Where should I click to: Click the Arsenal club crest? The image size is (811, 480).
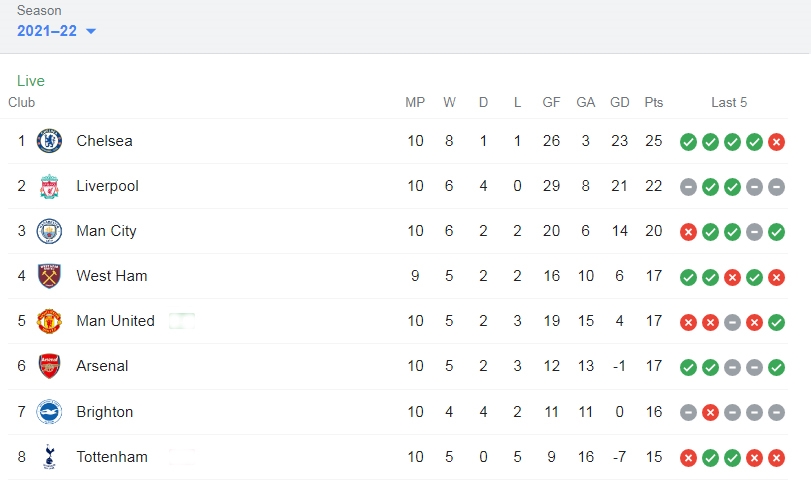coord(49,366)
